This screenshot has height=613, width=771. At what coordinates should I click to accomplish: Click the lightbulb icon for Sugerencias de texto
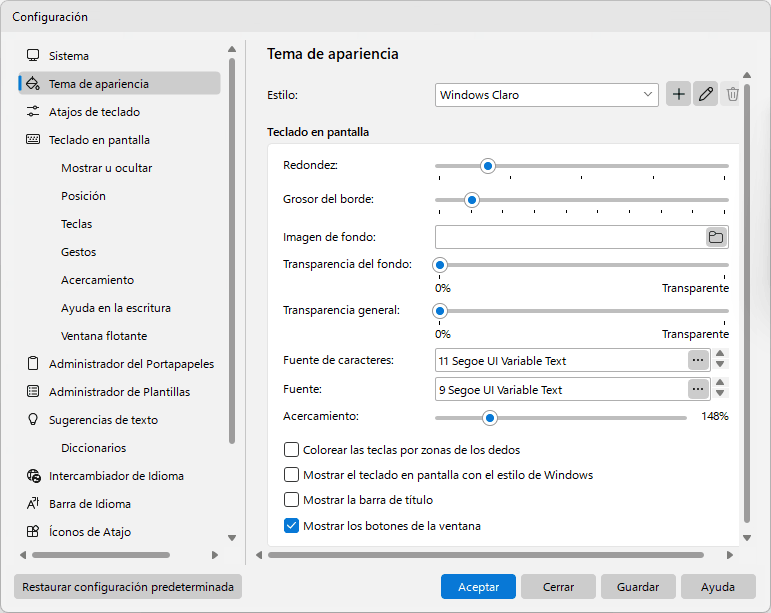(x=33, y=419)
